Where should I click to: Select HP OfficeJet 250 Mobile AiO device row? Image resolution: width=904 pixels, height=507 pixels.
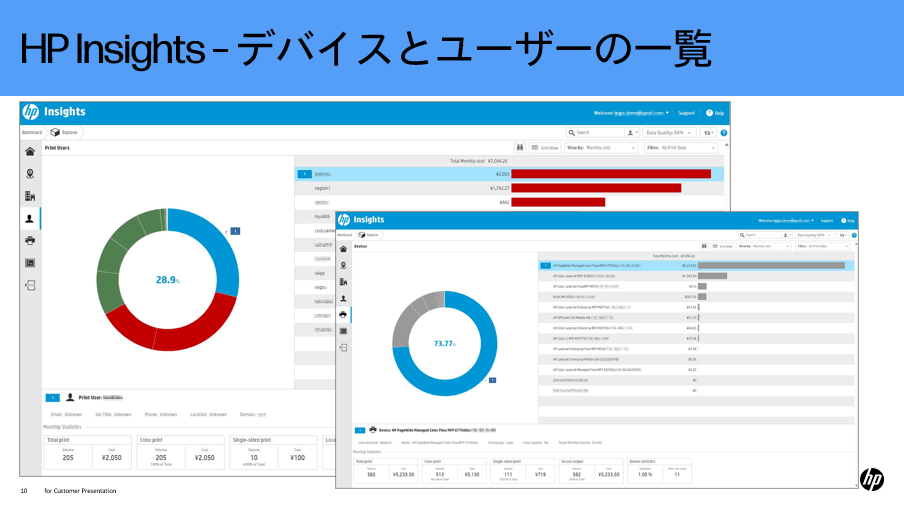(x=696, y=317)
